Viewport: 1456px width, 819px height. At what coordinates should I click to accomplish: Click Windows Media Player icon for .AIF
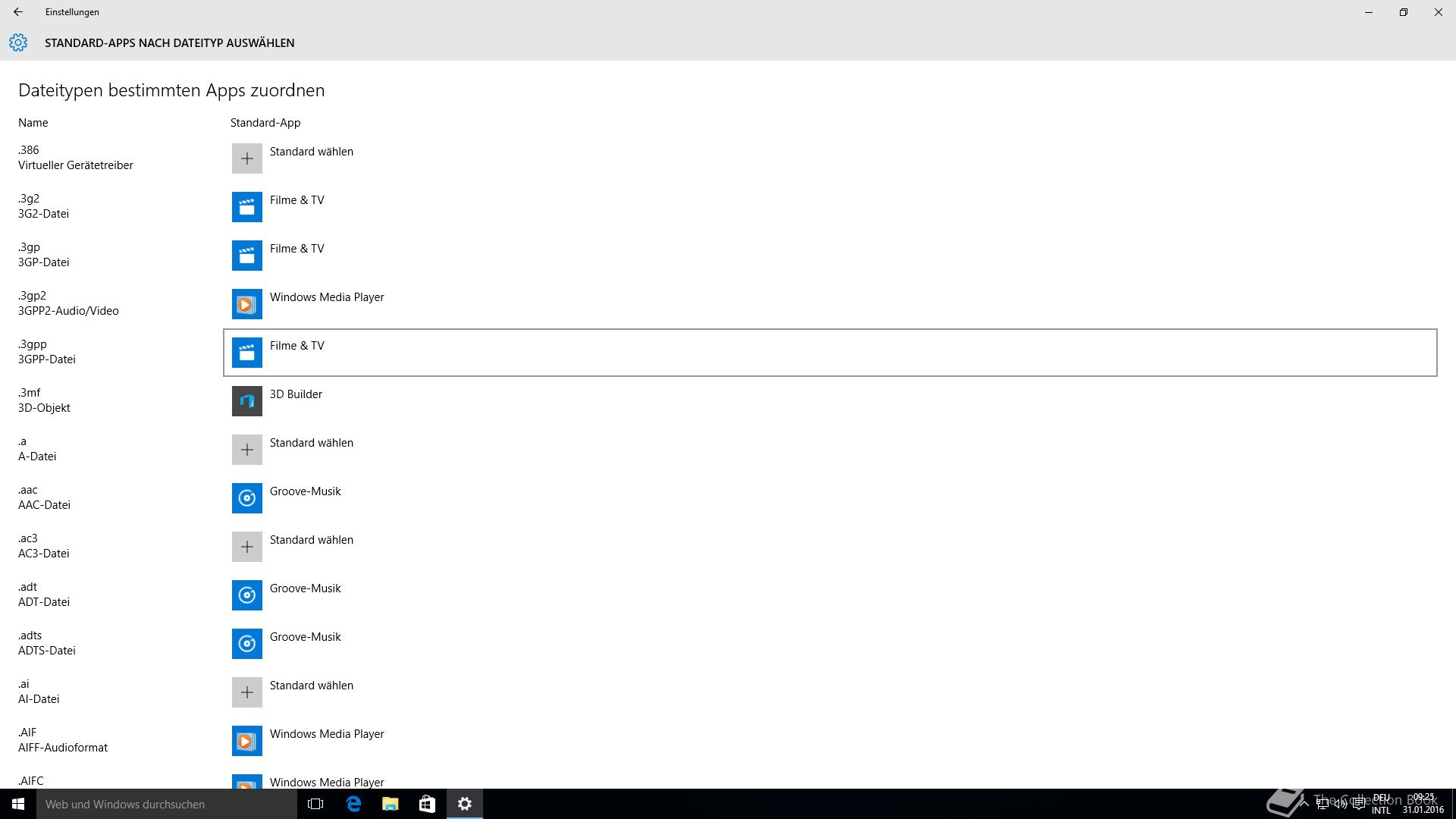pos(247,741)
